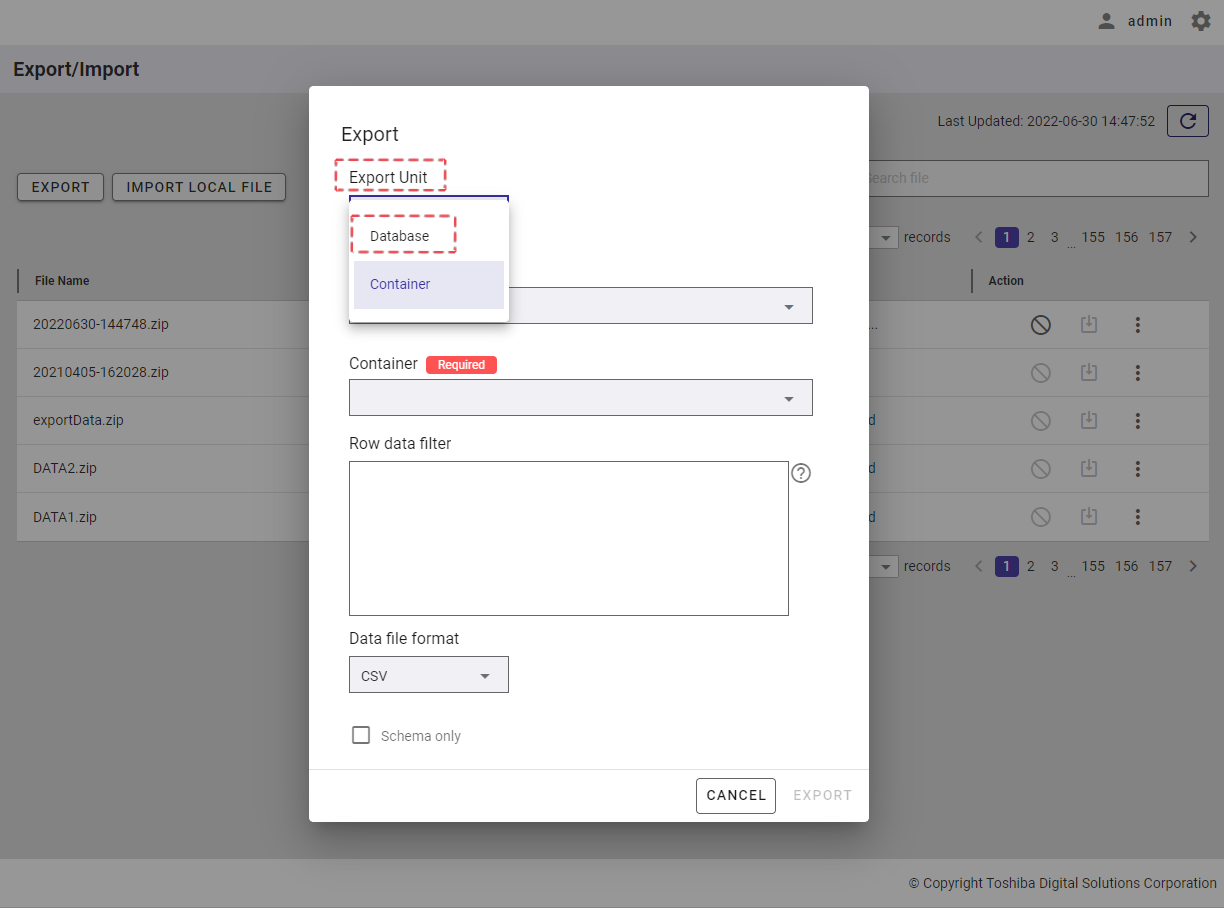Go to page 2 in top pagination
This screenshot has height=908, width=1224.
point(1030,237)
